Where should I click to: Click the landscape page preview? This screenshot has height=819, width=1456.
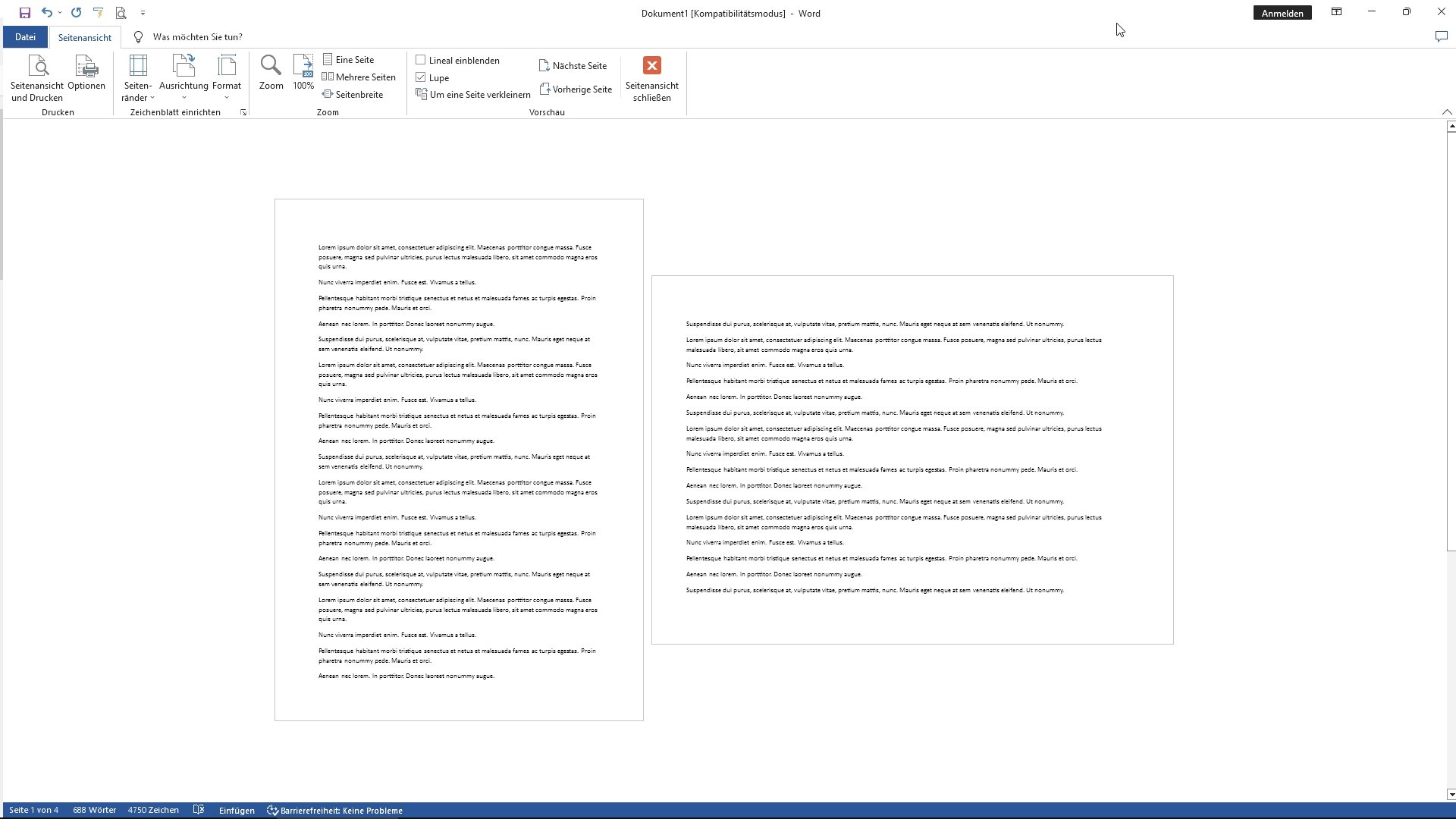[x=912, y=460]
